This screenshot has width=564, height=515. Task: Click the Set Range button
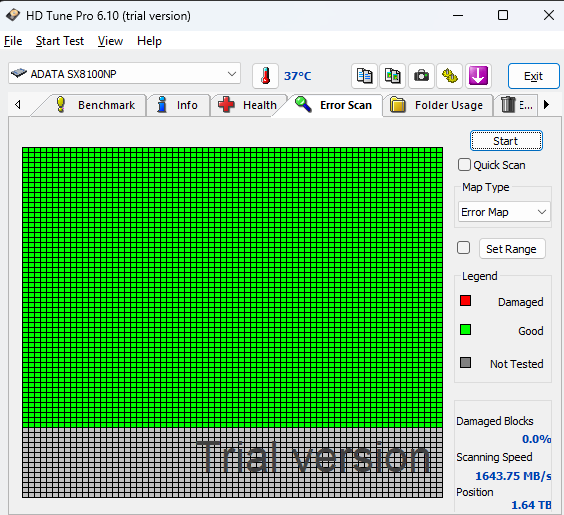point(512,249)
